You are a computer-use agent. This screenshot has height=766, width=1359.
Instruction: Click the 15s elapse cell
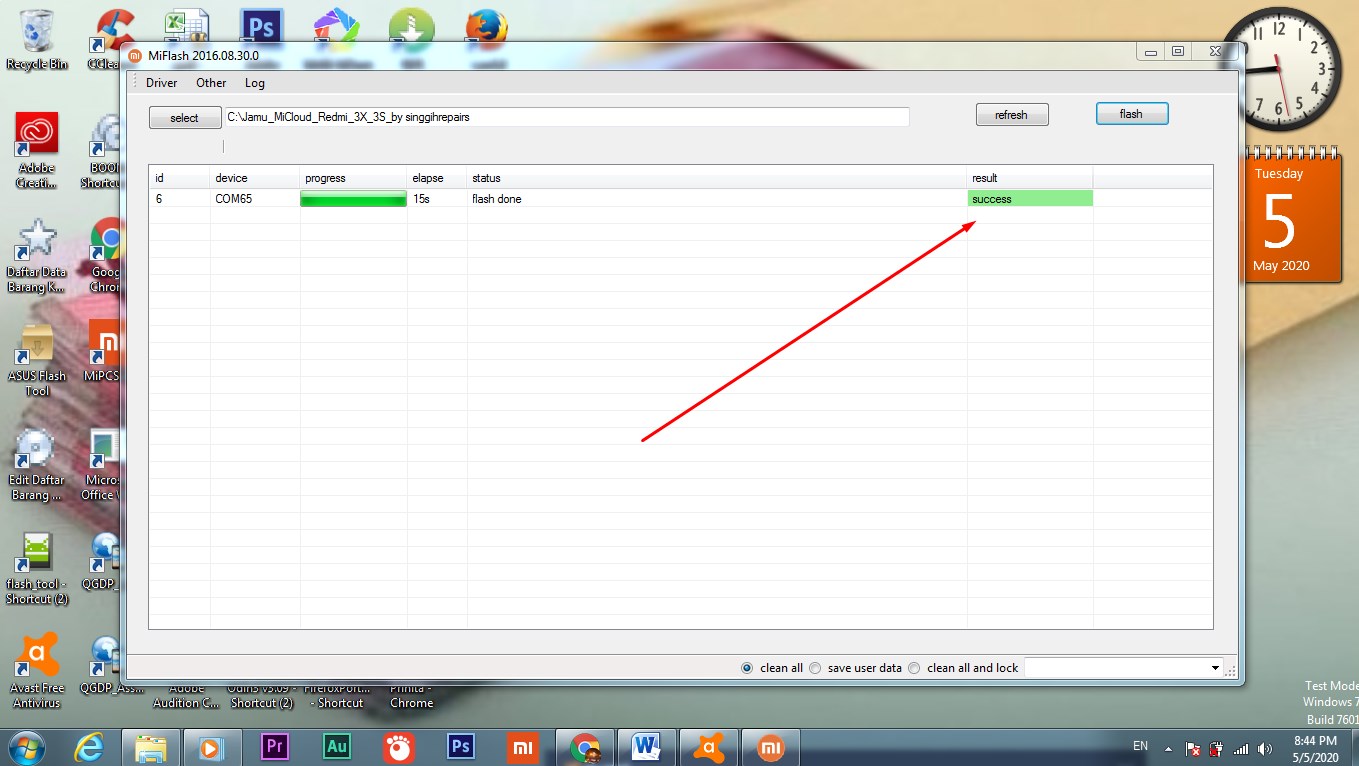coord(437,199)
